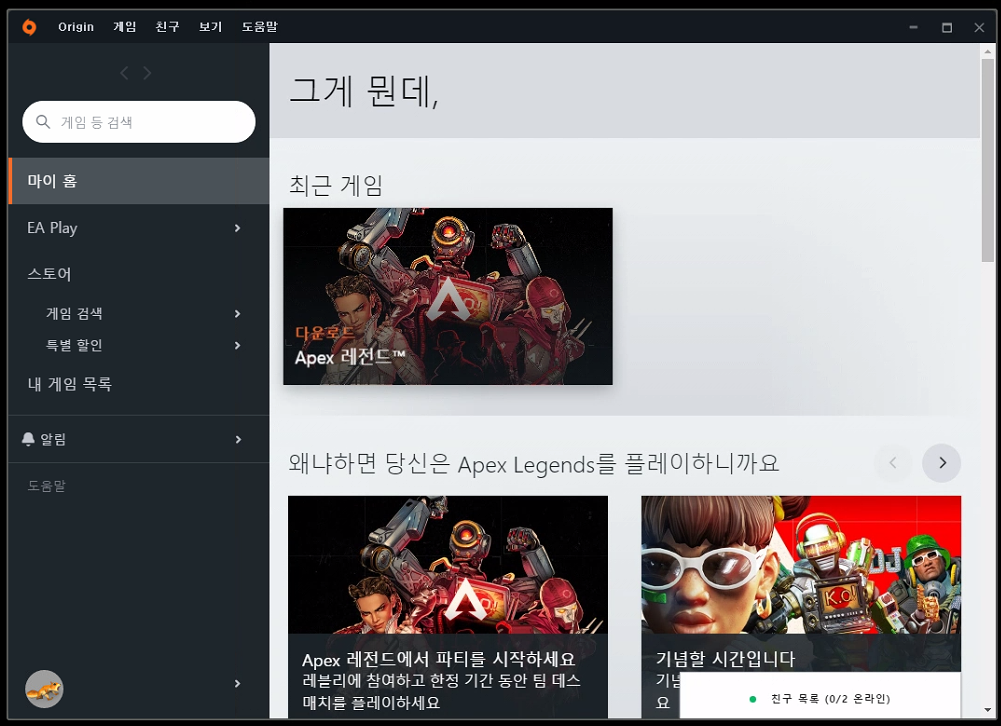1001x726 pixels.
Task: Focus the 게임 등 검색 search field
Action: (x=139, y=122)
